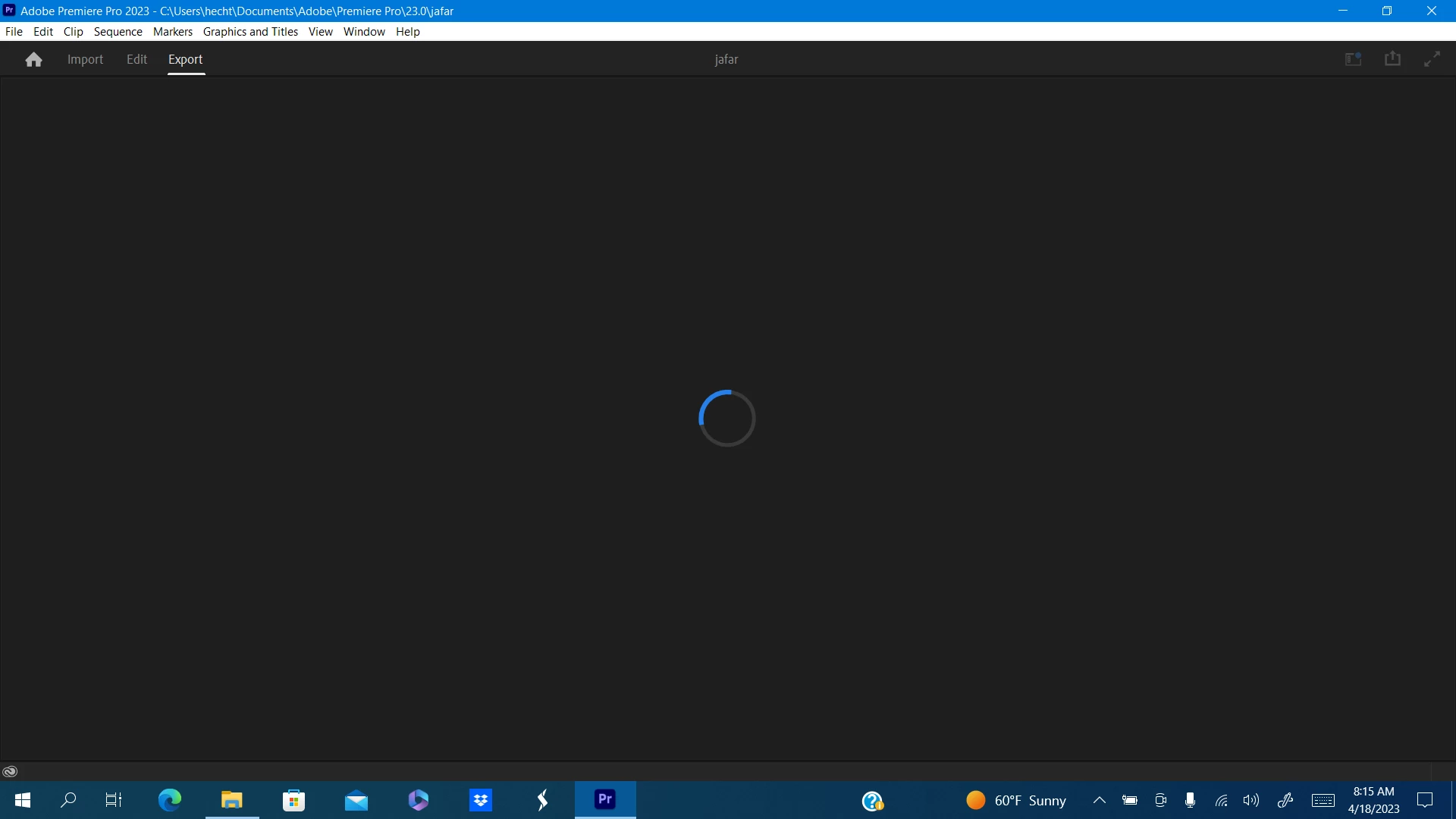Open the Sequence menu

click(118, 32)
